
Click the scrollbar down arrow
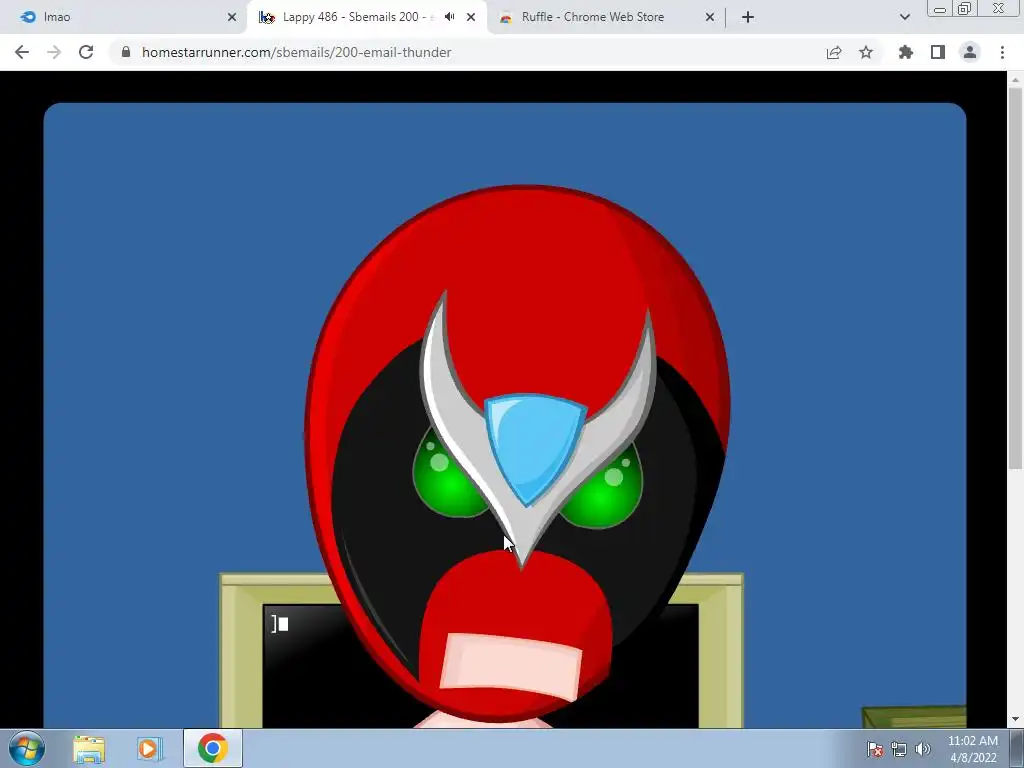(1015, 719)
